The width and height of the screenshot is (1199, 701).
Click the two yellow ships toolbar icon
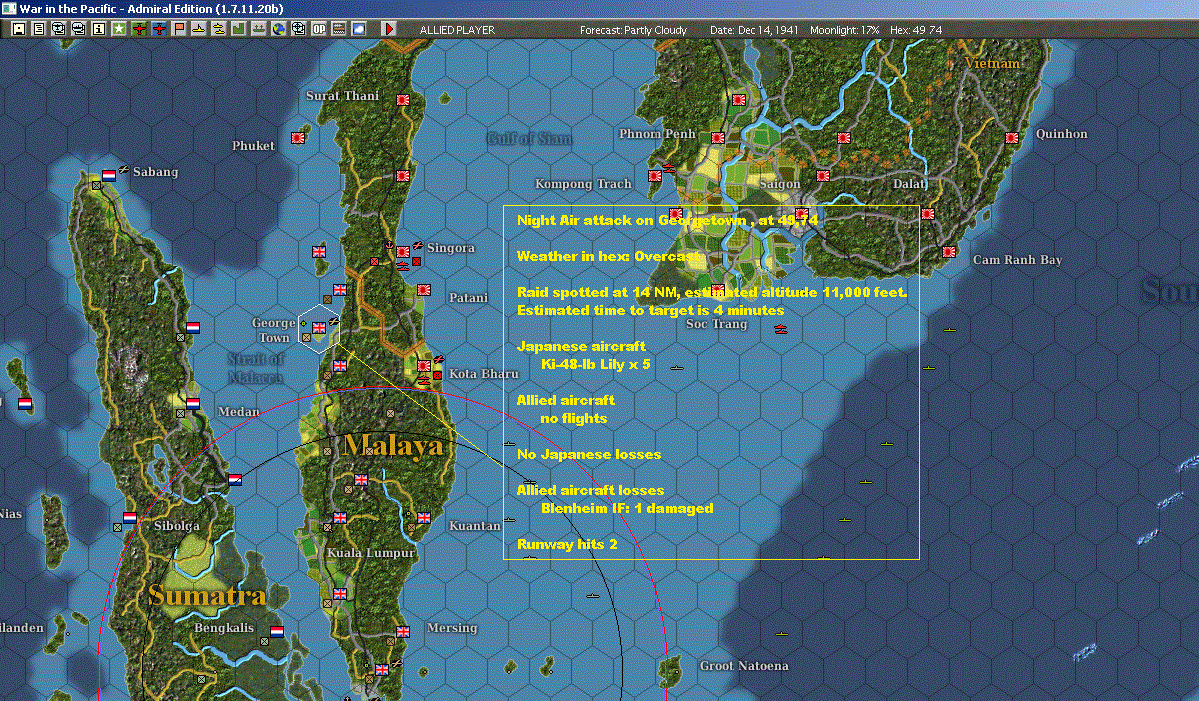[218, 29]
